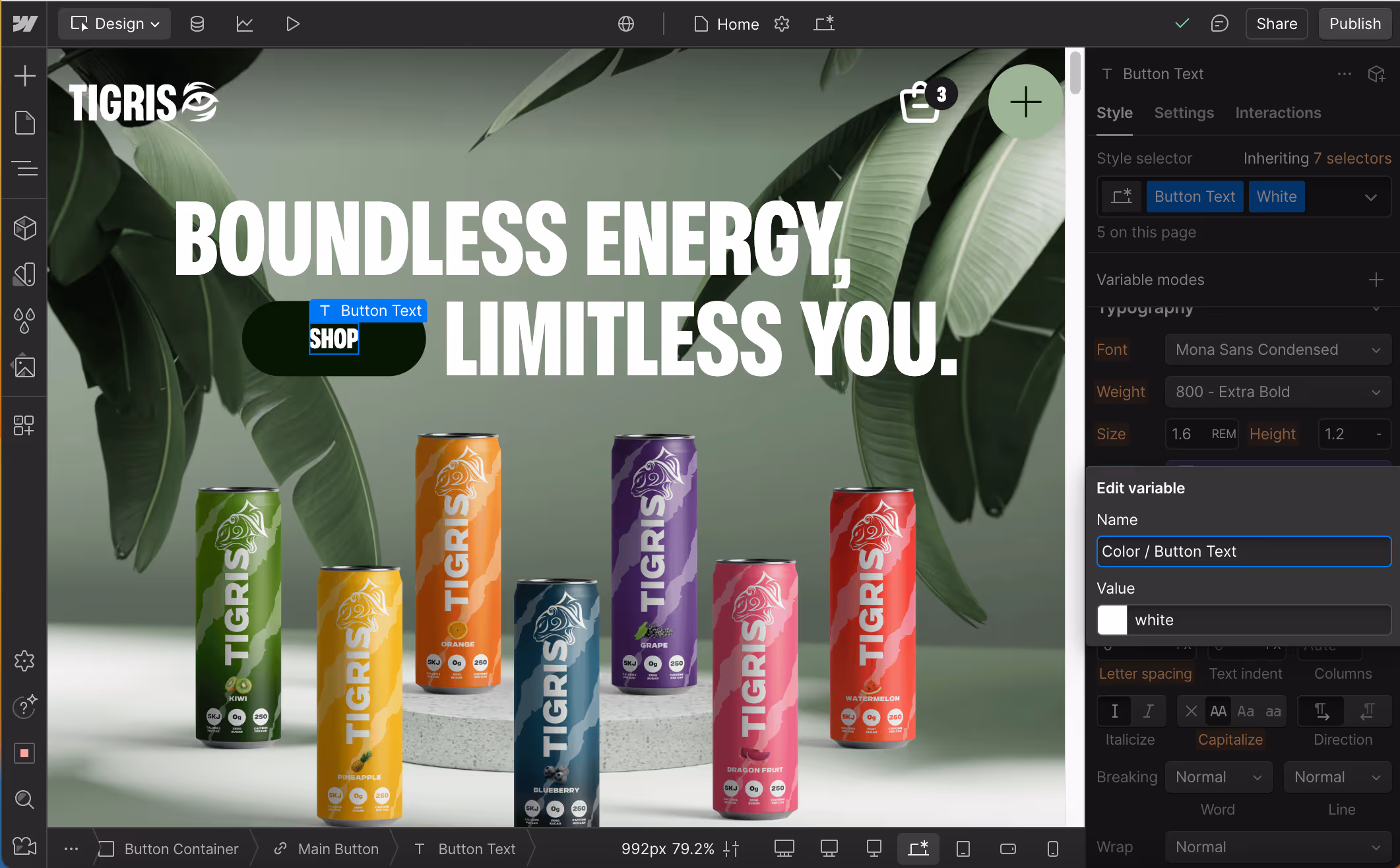Open the localization globe icon
Screen dimensions: 1400x868
point(626,24)
